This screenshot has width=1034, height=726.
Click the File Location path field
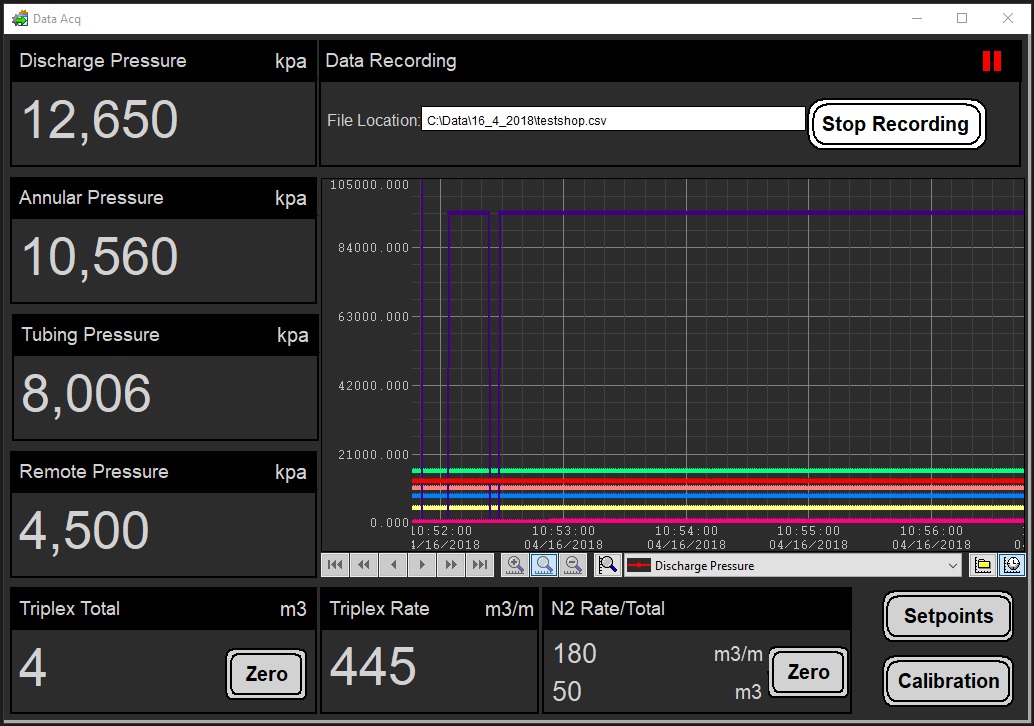tap(612, 120)
